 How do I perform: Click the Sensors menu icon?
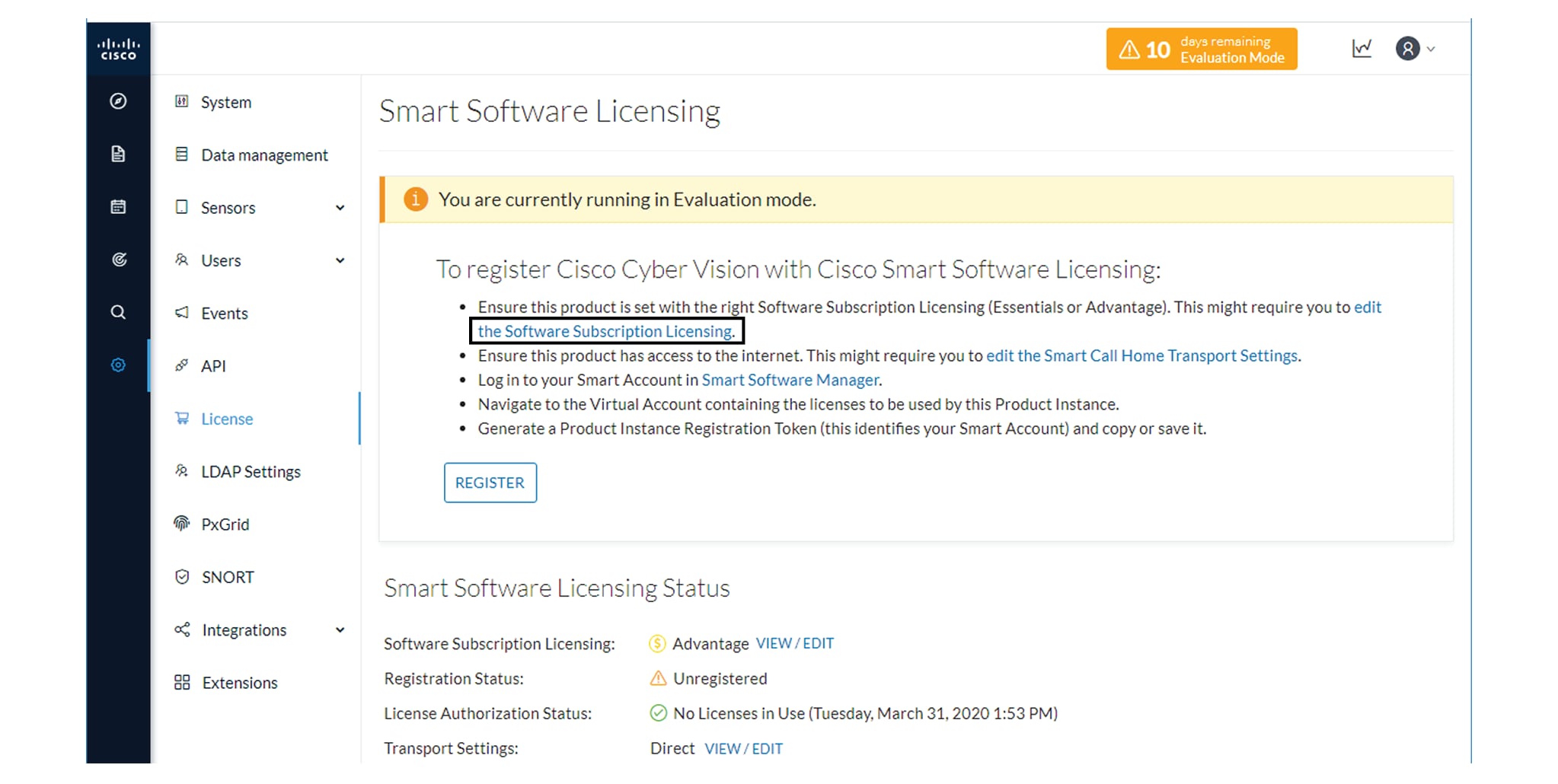[181, 207]
